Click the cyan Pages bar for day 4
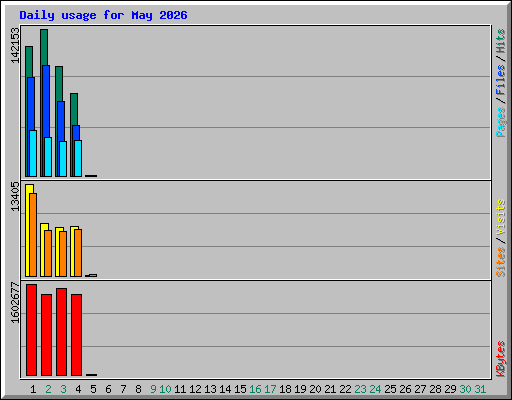The height and width of the screenshot is (400, 512). point(78,158)
